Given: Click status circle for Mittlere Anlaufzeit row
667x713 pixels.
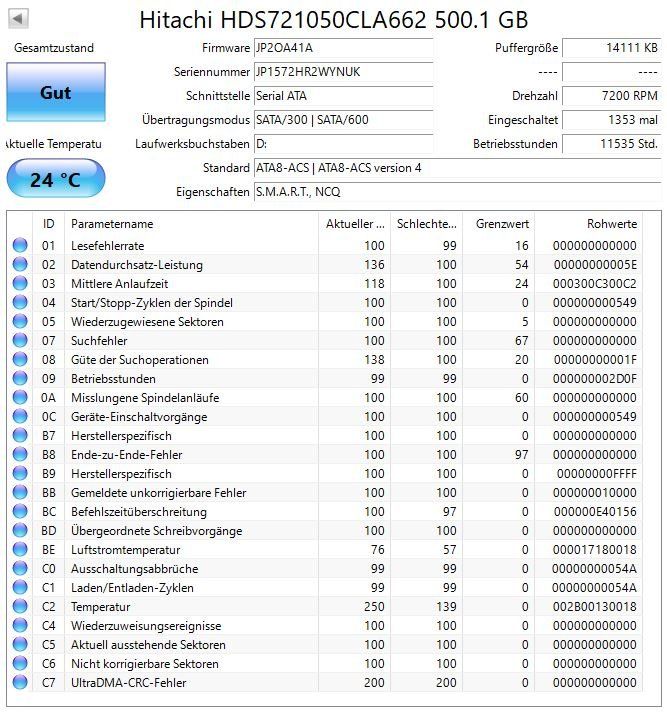Looking at the screenshot, I should (20, 284).
